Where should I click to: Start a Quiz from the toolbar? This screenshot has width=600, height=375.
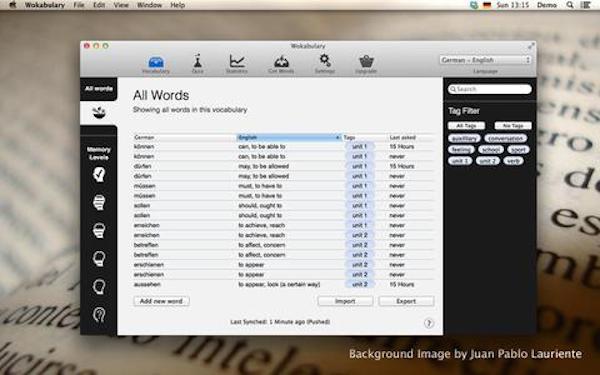(197, 64)
